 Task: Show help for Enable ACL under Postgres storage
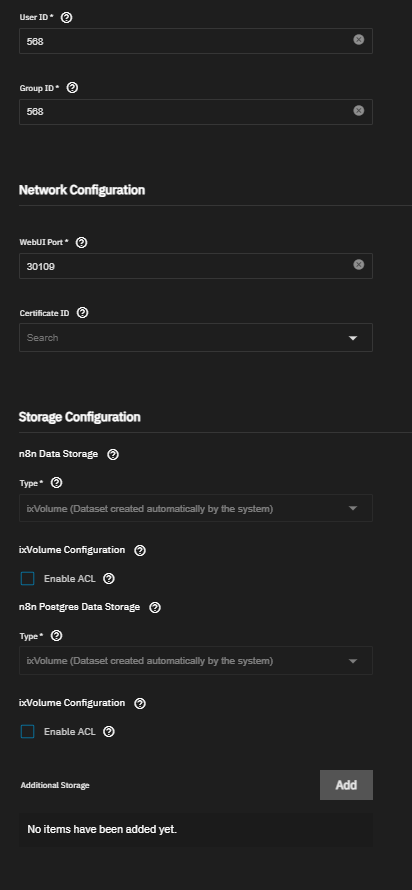pos(109,732)
